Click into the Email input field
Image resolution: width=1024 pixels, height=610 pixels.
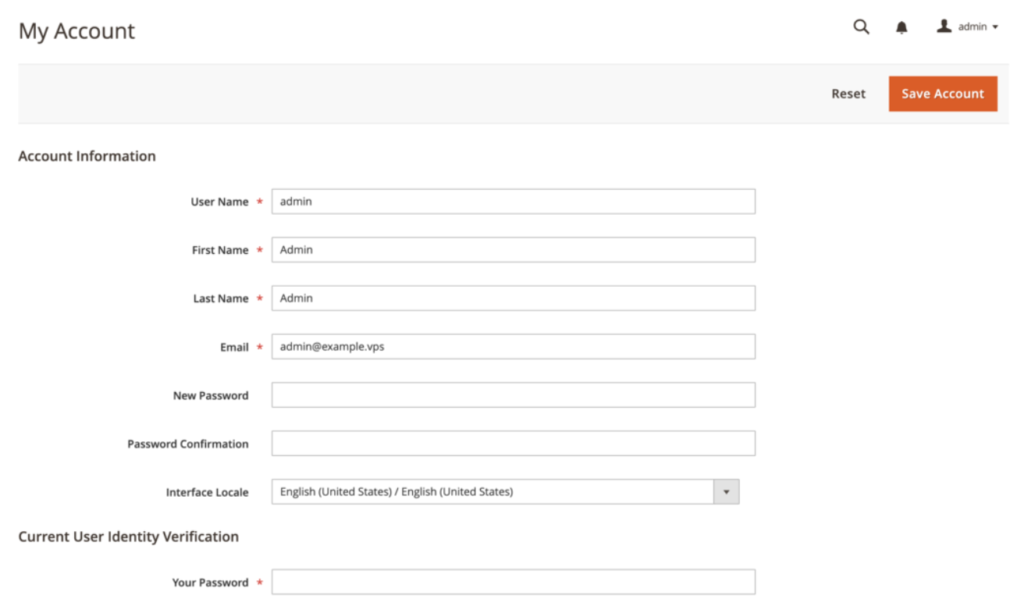pyautogui.click(x=513, y=346)
